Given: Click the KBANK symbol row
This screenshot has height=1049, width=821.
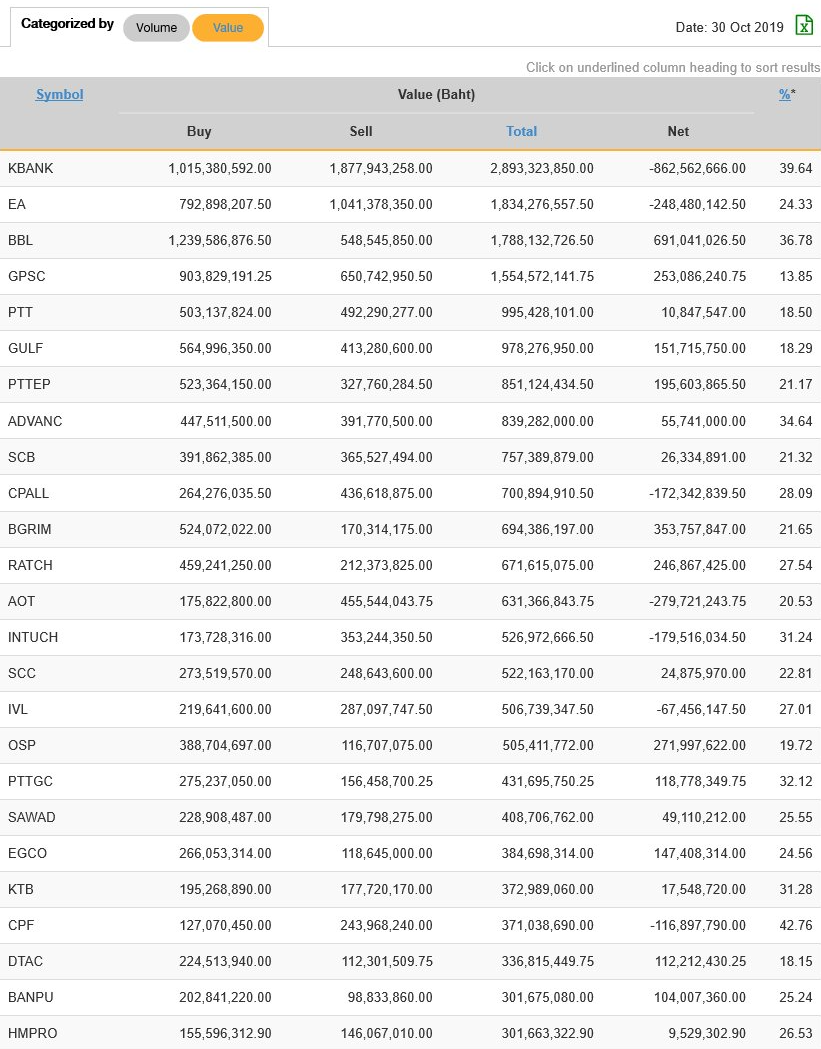Looking at the screenshot, I should [30, 169].
